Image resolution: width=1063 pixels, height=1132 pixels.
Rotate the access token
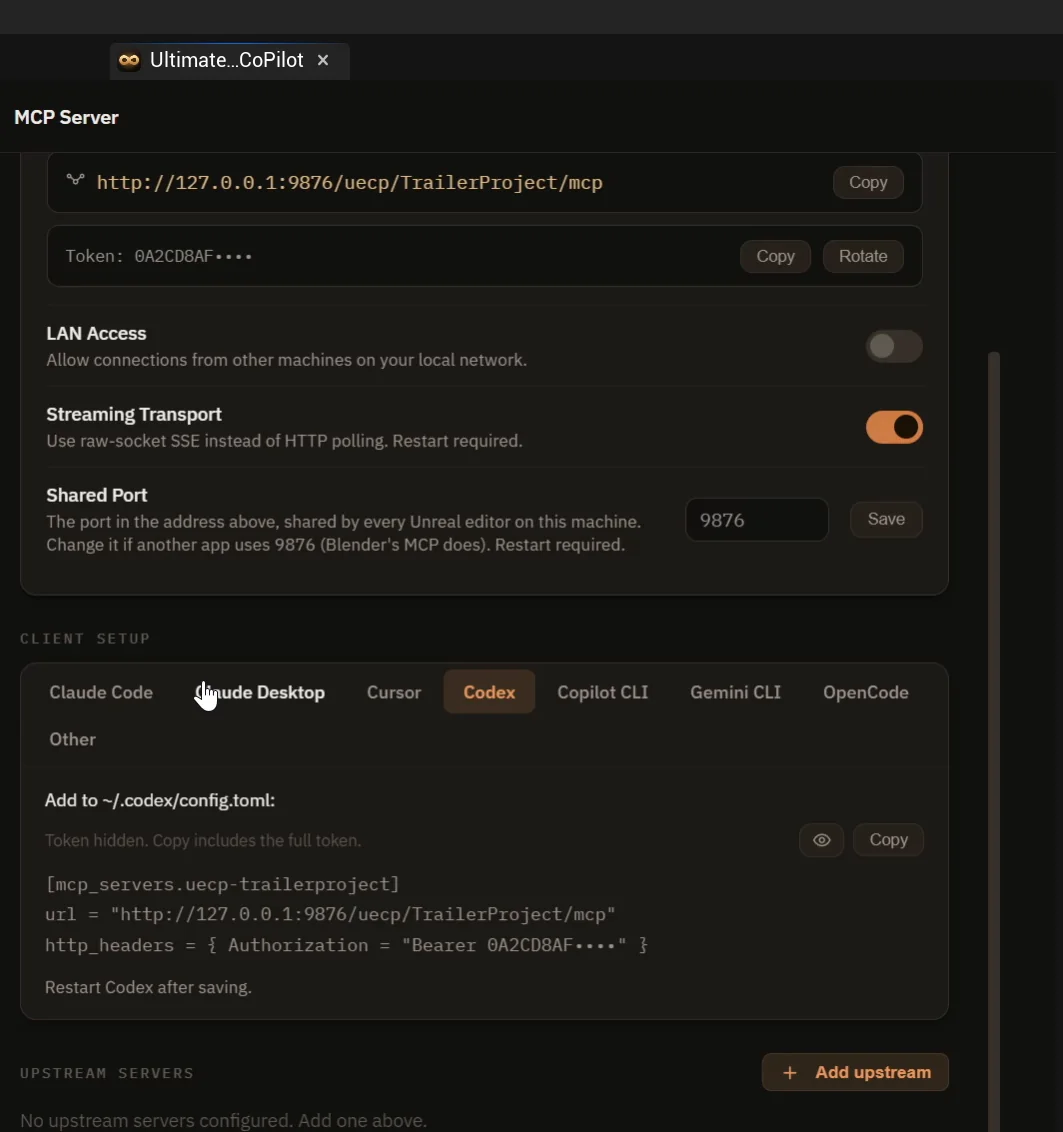point(863,256)
